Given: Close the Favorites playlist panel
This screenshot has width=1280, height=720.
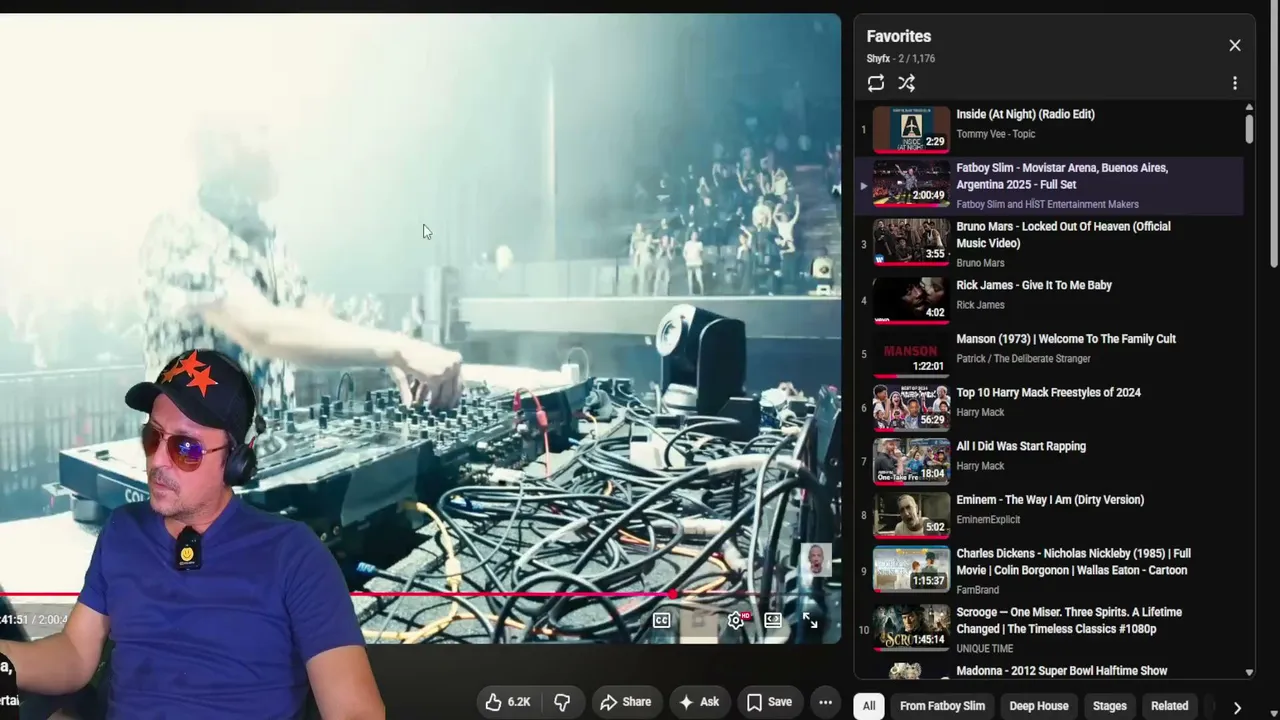Looking at the screenshot, I should [x=1235, y=45].
